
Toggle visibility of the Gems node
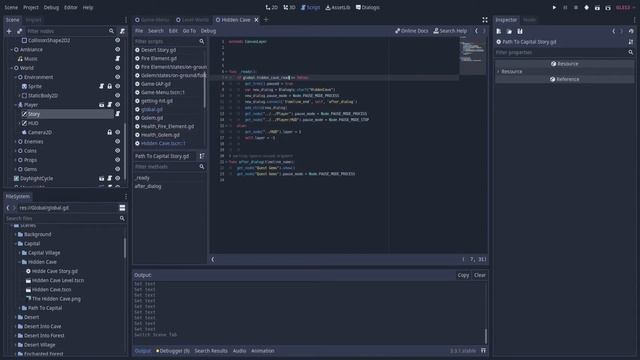pos(118,169)
